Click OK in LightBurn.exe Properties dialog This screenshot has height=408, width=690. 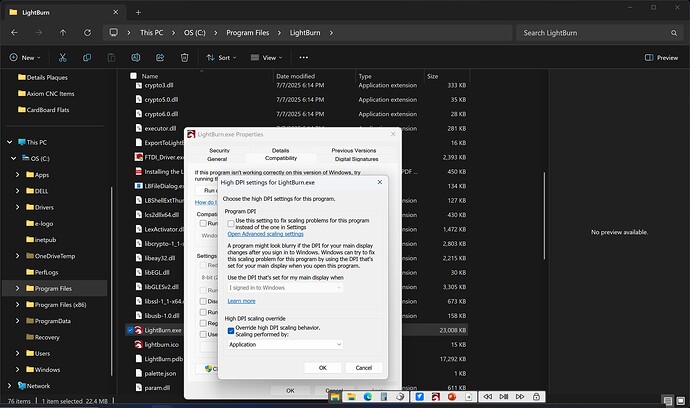290,390
